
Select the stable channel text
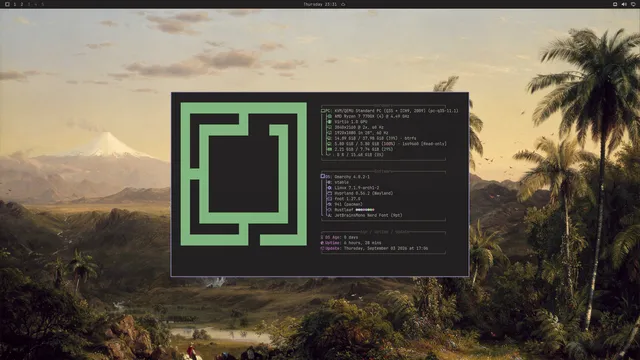(x=342, y=182)
